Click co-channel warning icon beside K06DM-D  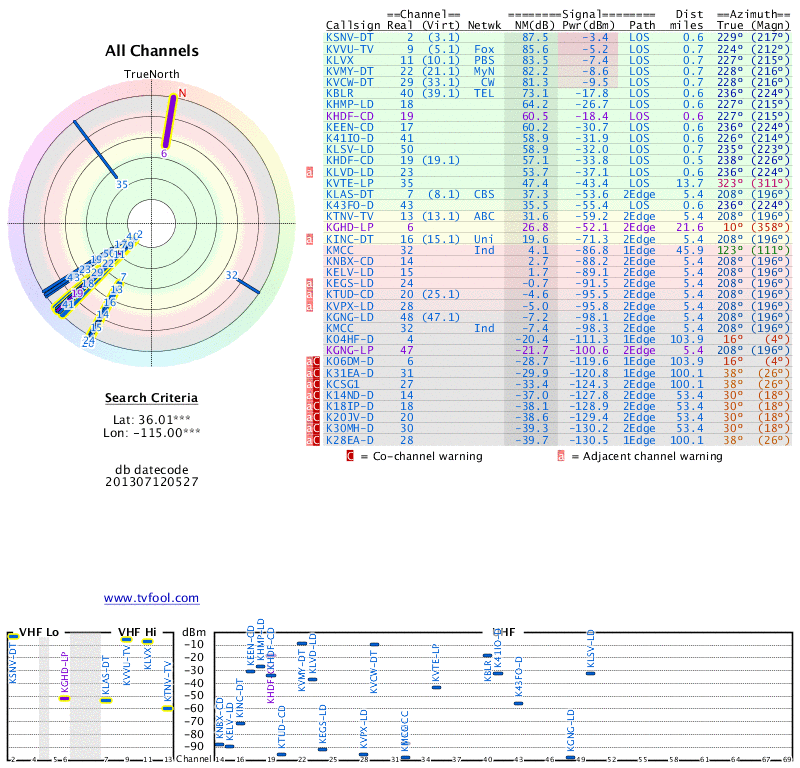[310, 361]
